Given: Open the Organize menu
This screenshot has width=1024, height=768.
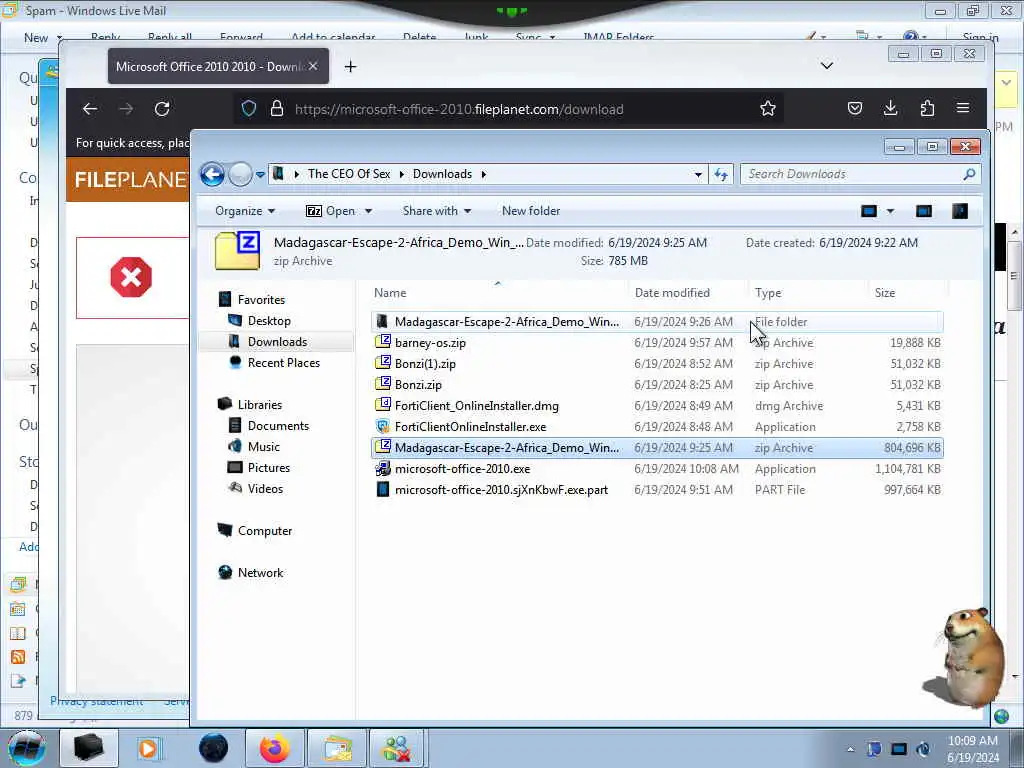Looking at the screenshot, I should pos(245,211).
